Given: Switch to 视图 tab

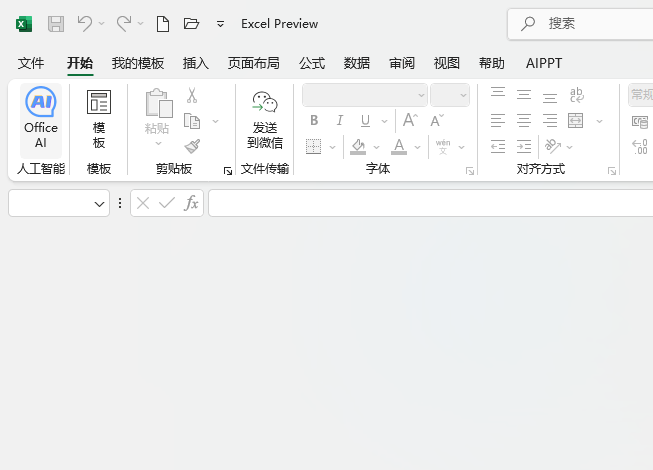Looking at the screenshot, I should [x=446, y=63].
